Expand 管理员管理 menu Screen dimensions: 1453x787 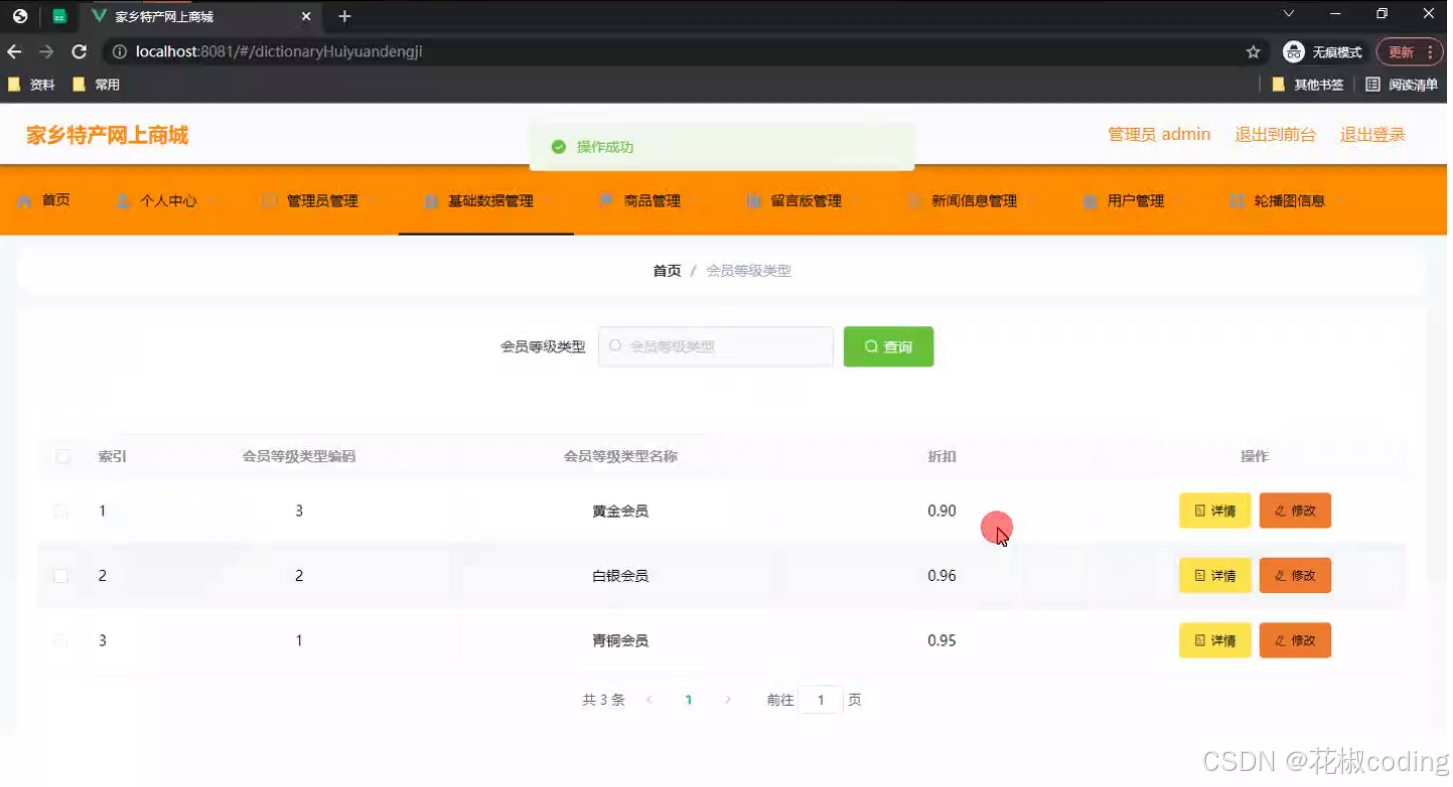point(320,201)
